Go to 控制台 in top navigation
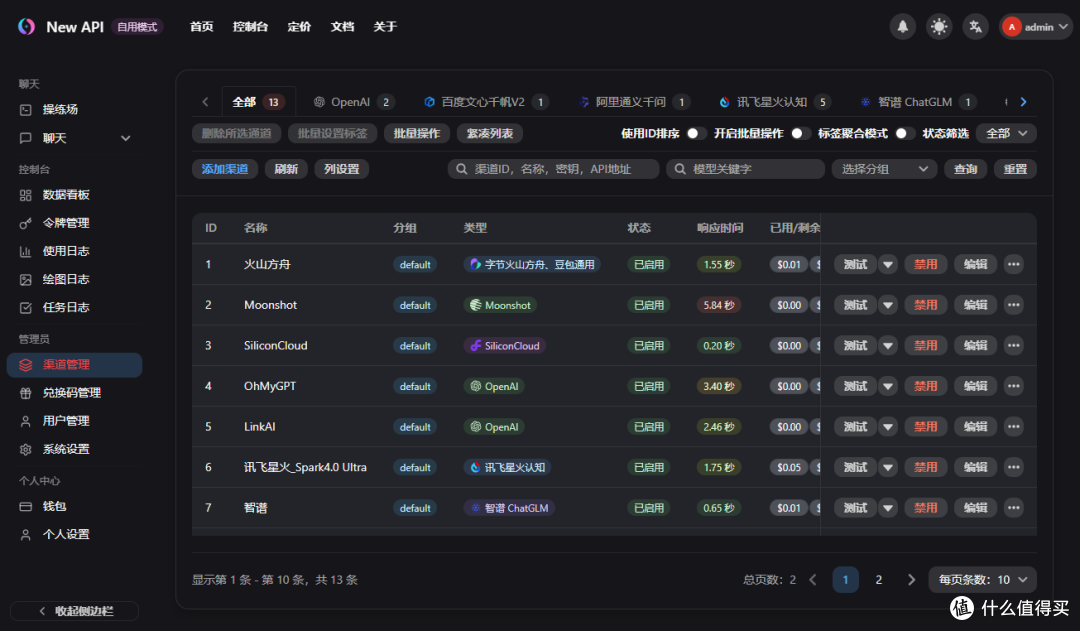1080x631 pixels. click(250, 27)
